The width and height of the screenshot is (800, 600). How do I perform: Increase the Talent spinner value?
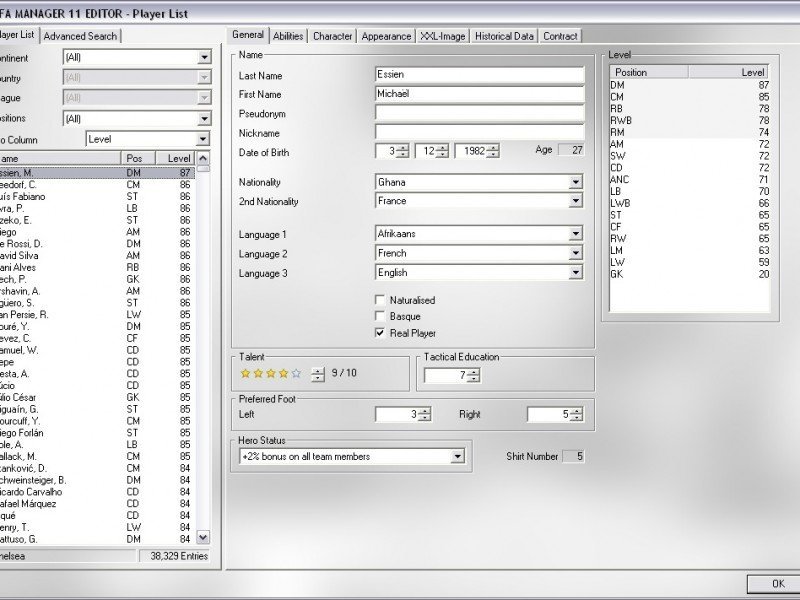point(318,371)
